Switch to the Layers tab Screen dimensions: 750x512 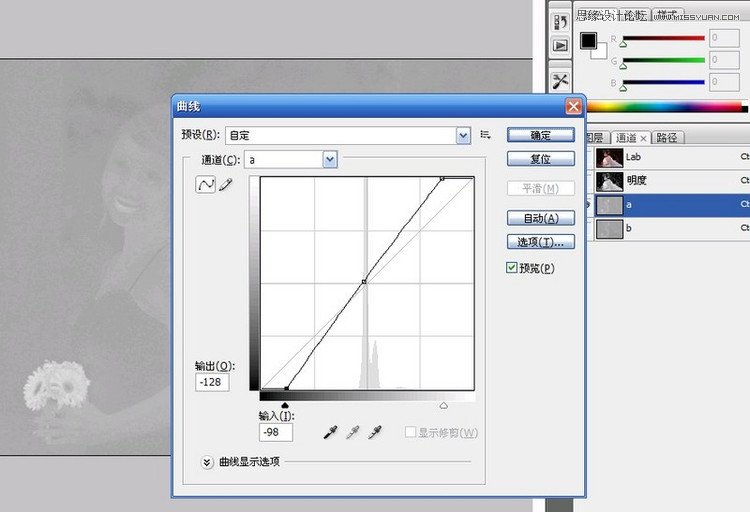pos(596,138)
